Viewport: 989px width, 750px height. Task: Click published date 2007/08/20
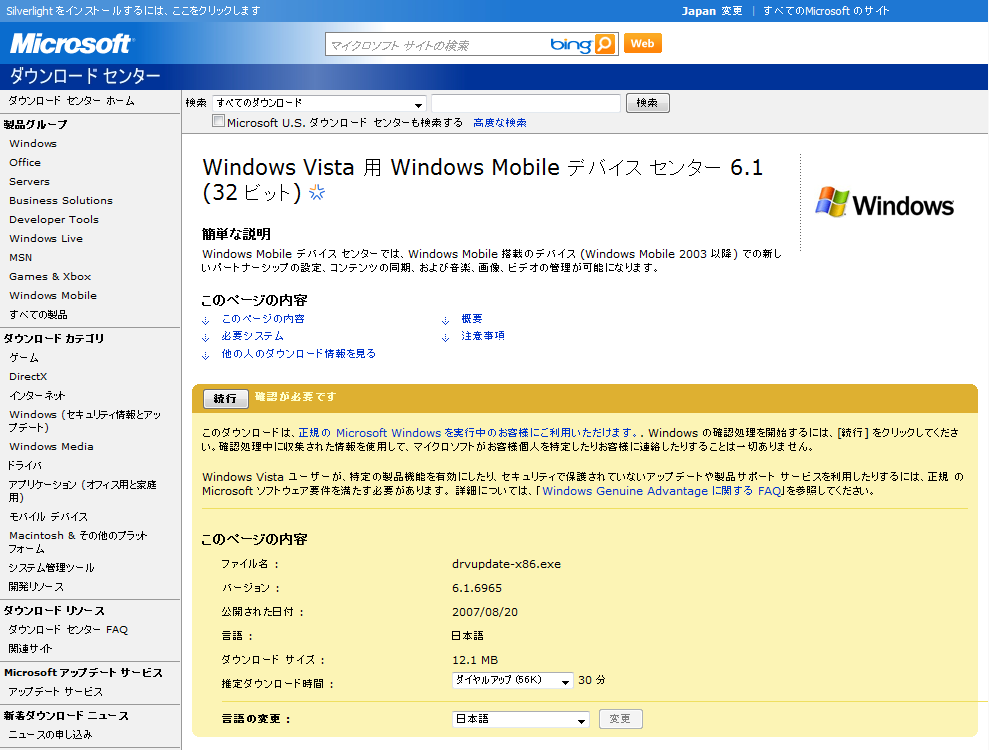pos(485,612)
